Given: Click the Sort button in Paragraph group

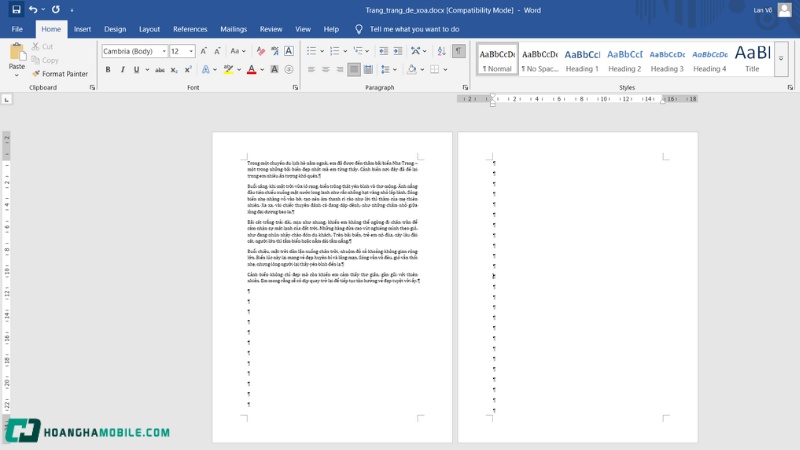Looking at the screenshot, I should pos(439,51).
